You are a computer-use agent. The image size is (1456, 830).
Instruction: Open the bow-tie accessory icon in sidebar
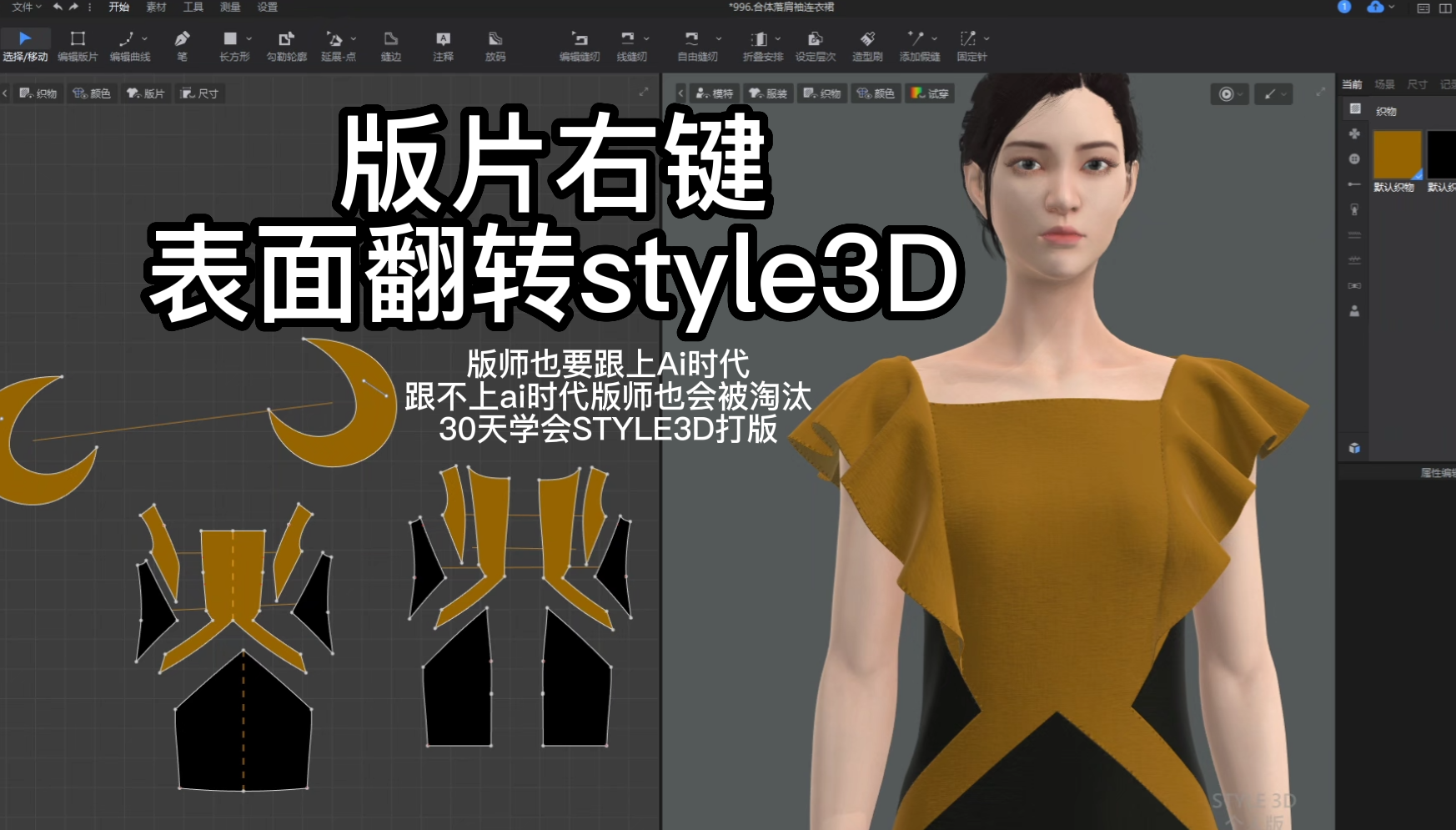click(x=1354, y=285)
